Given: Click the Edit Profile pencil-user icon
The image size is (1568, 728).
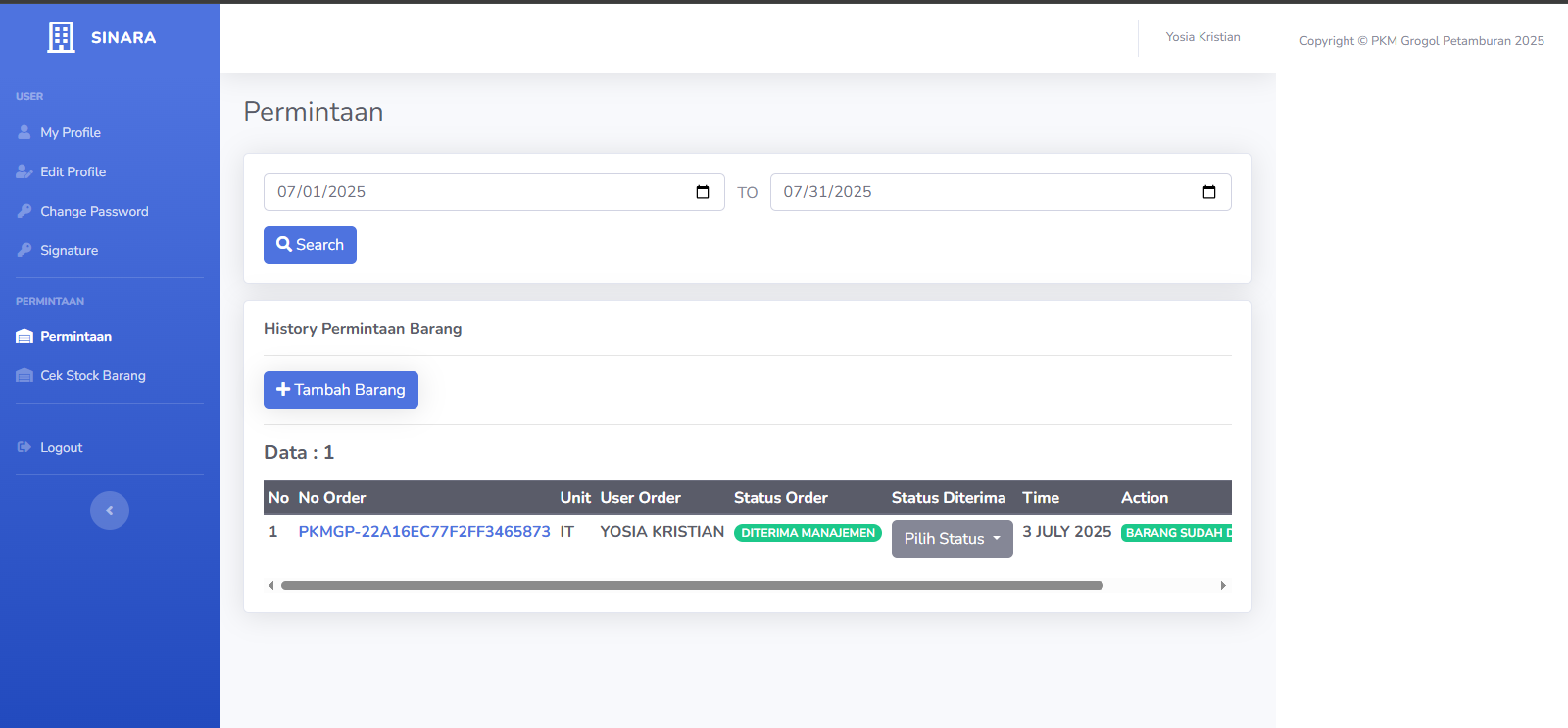Looking at the screenshot, I should click(x=24, y=171).
